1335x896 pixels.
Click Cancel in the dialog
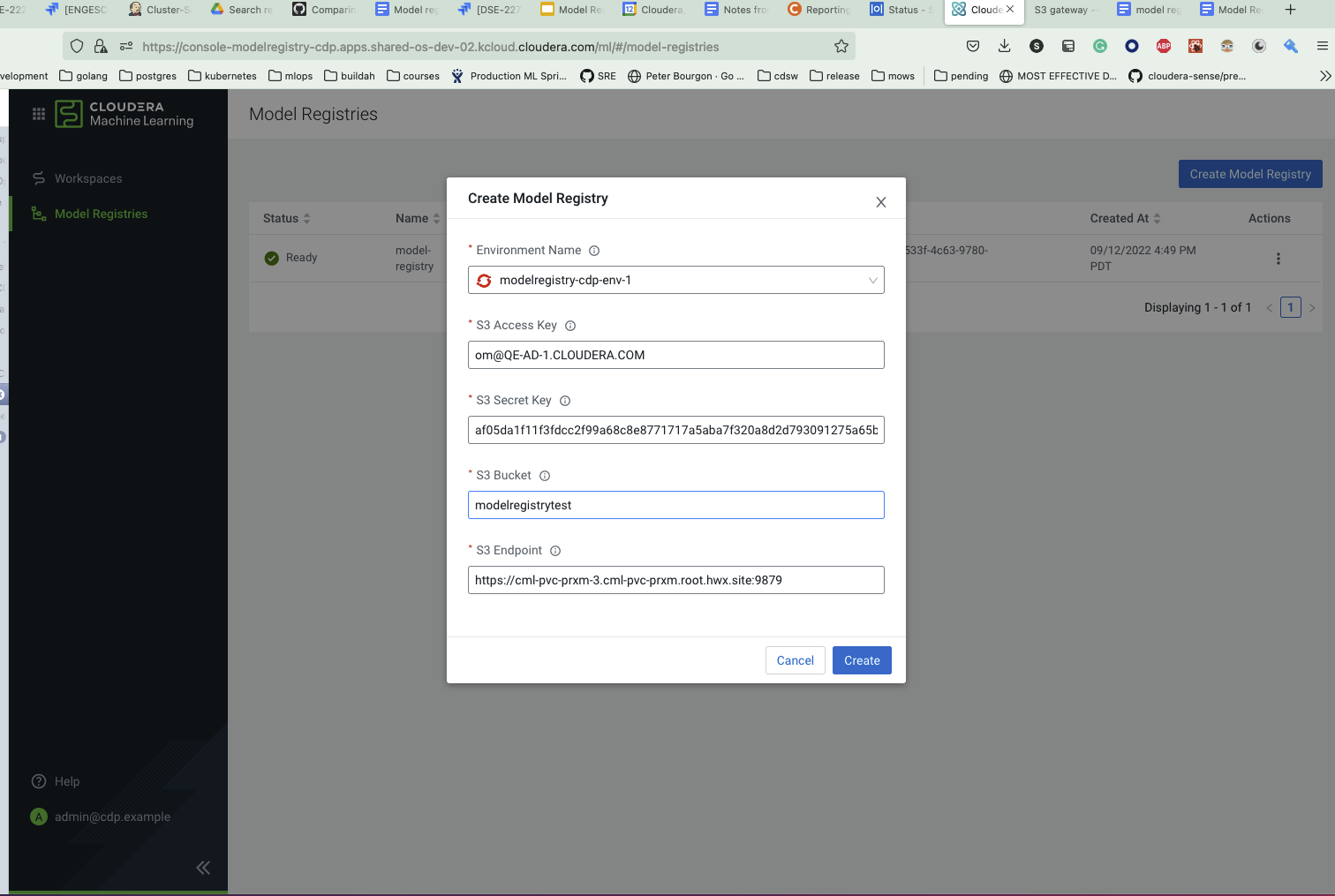(x=796, y=660)
